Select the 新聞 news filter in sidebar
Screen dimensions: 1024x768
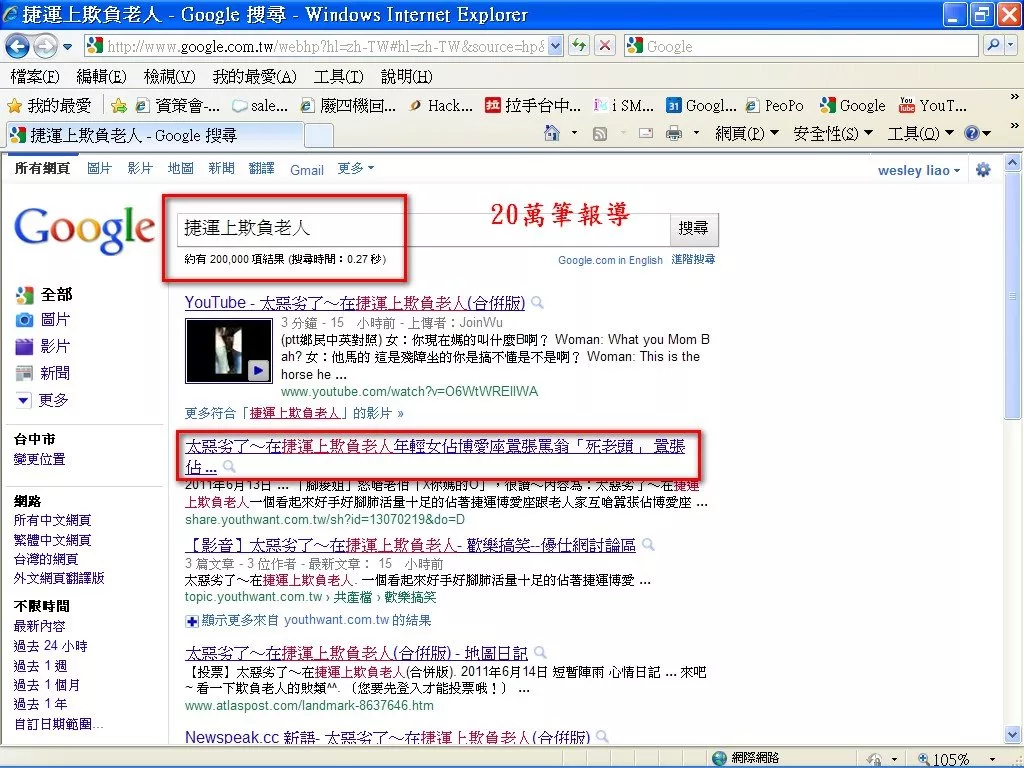[x=43, y=373]
